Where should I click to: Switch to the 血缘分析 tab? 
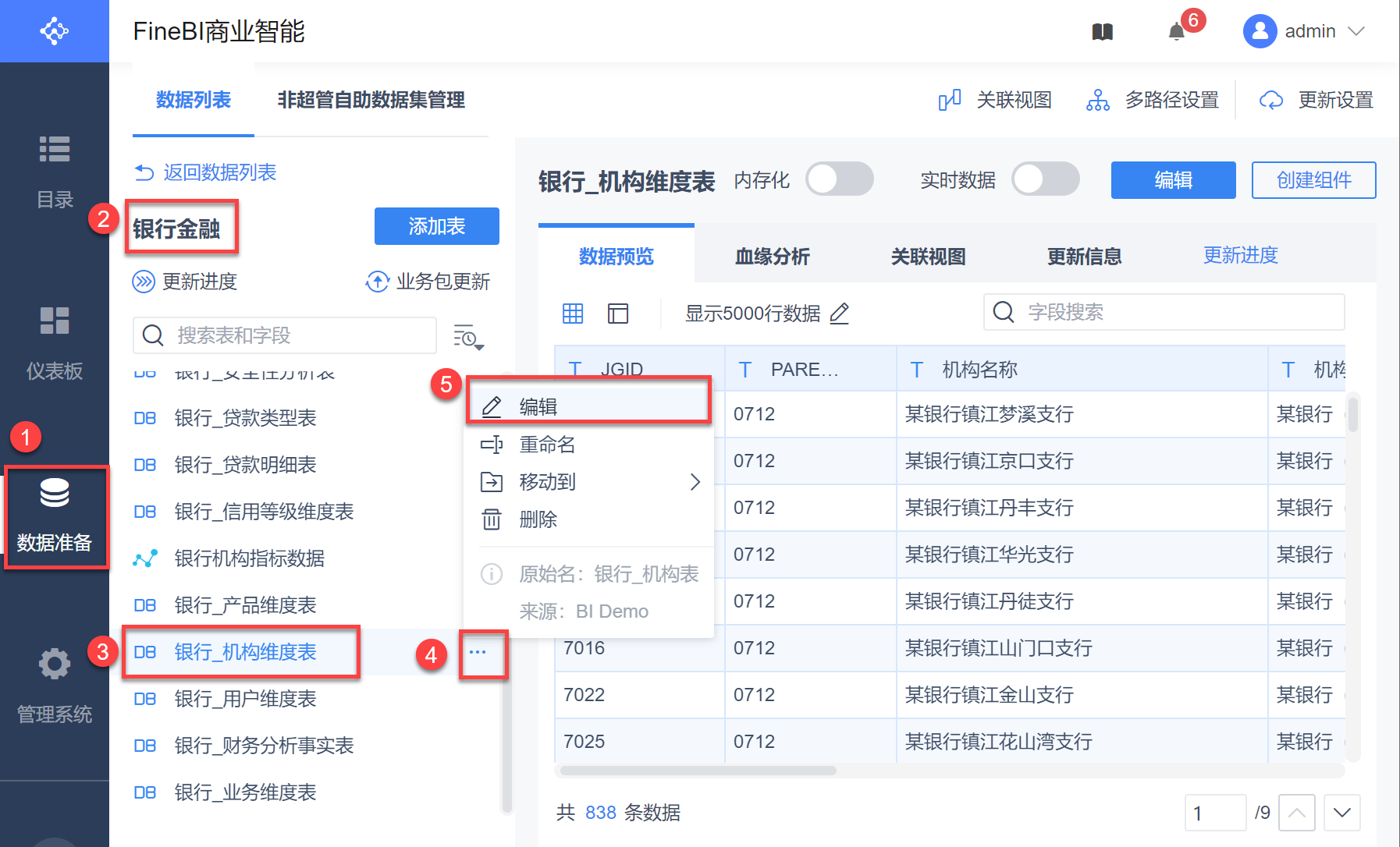coord(772,256)
